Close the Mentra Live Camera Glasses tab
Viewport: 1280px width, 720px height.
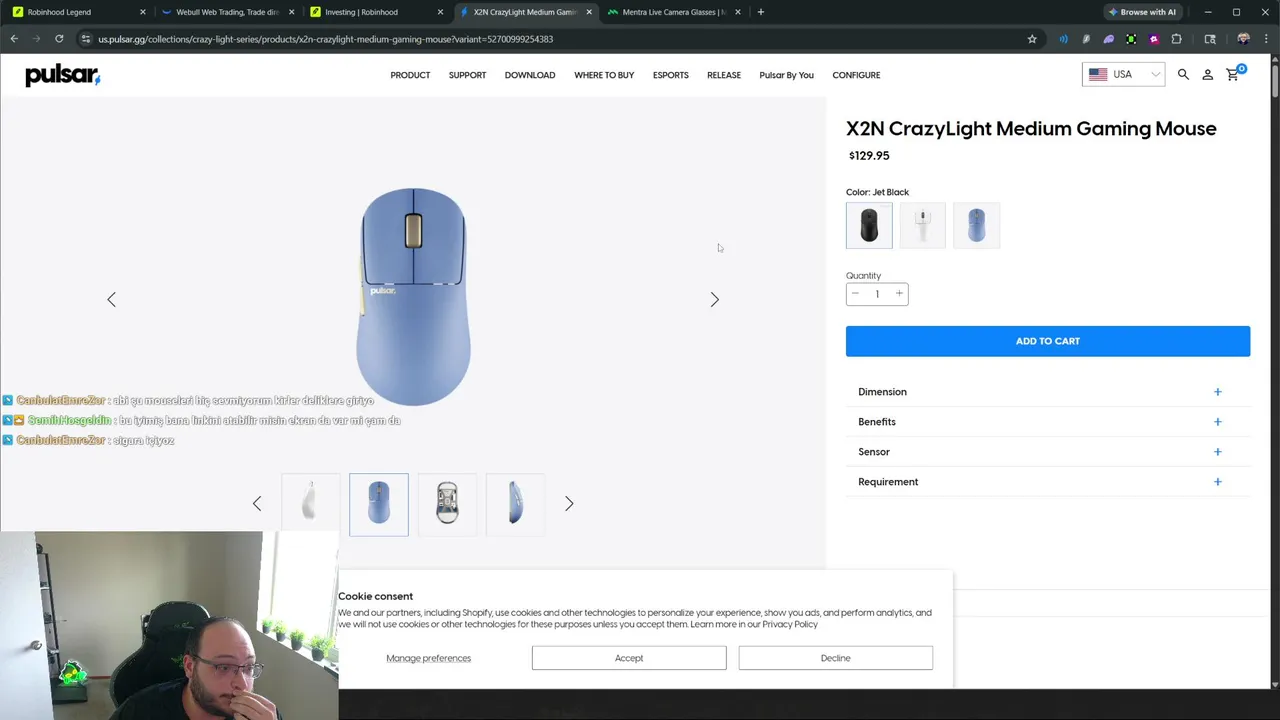coord(738,12)
